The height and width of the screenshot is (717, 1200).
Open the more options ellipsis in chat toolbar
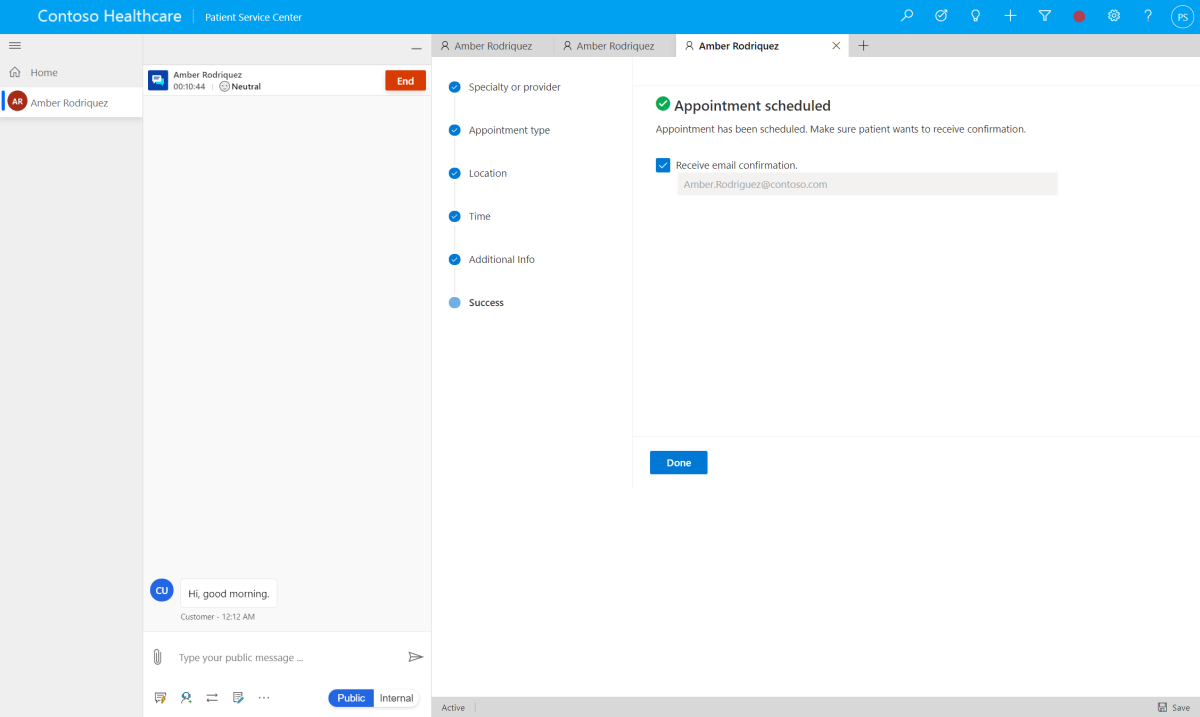click(x=264, y=698)
